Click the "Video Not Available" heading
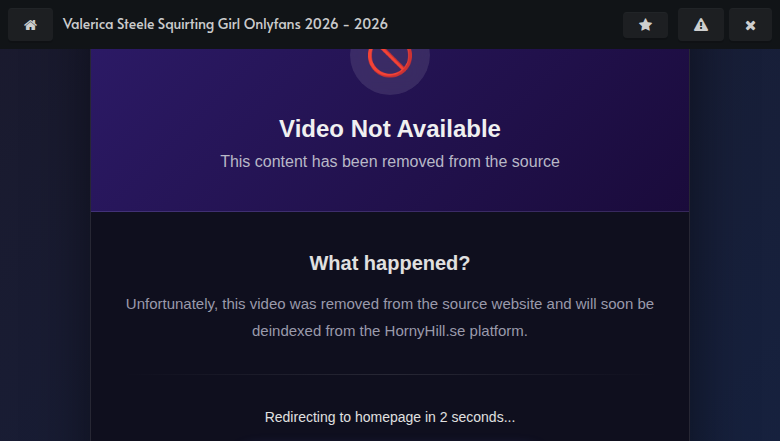Screen dimensions: 780x441 tap(389, 129)
